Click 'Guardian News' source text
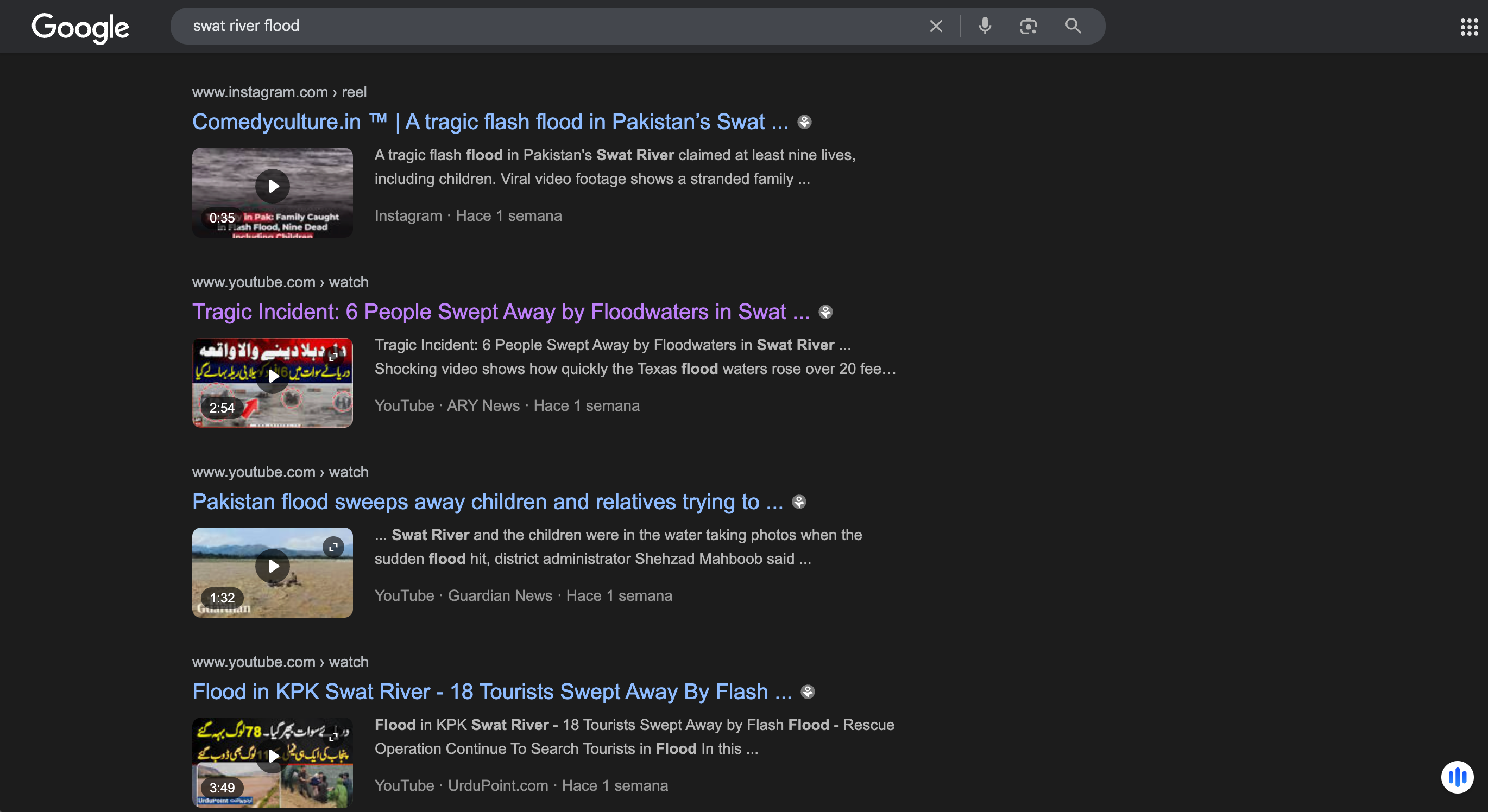The image size is (1488, 812). [x=500, y=596]
